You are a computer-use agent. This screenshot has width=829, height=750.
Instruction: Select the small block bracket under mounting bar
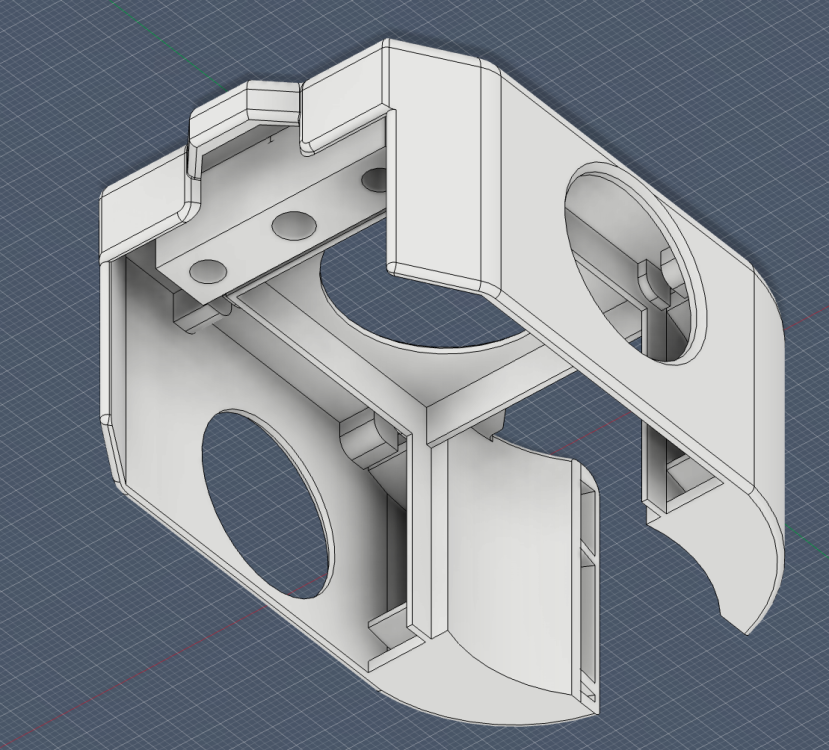(x=195, y=313)
